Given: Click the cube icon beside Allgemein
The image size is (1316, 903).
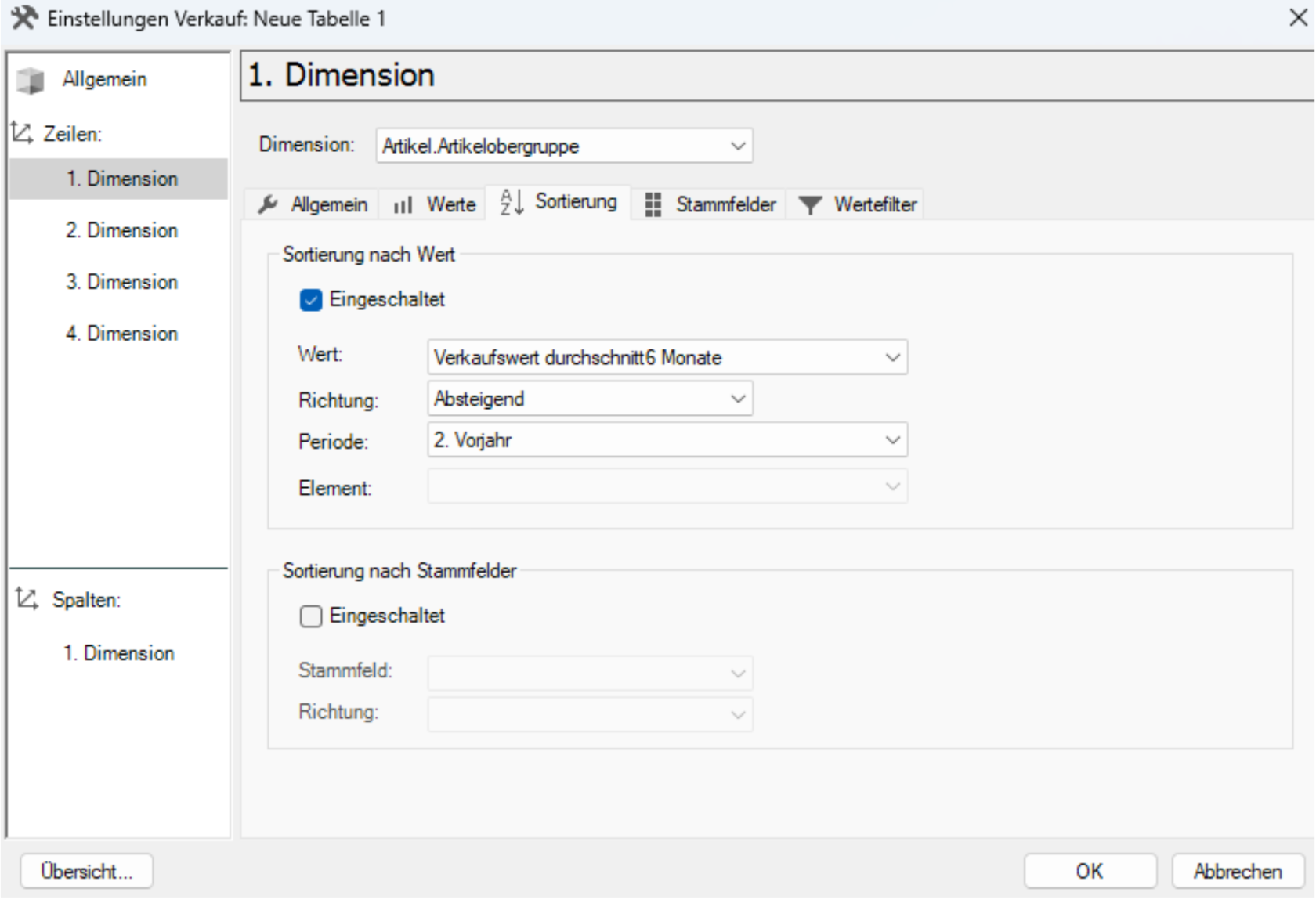Looking at the screenshot, I should point(31,80).
